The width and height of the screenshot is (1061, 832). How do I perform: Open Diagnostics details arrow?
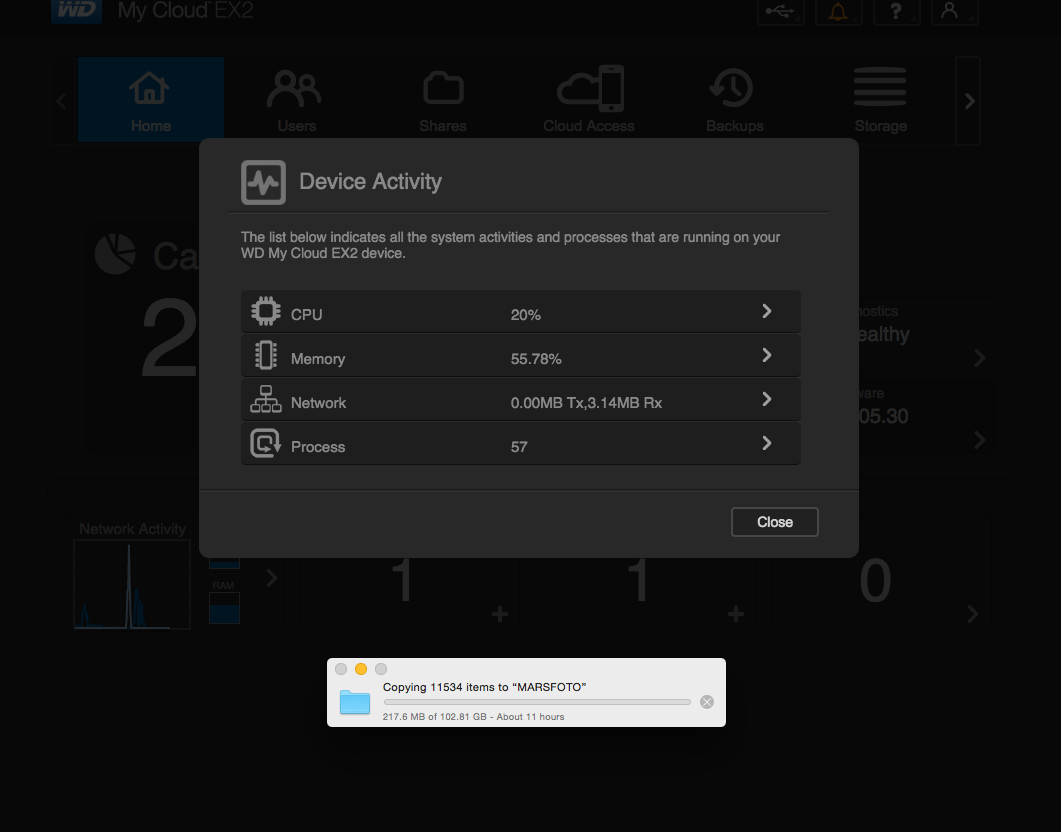[979, 358]
